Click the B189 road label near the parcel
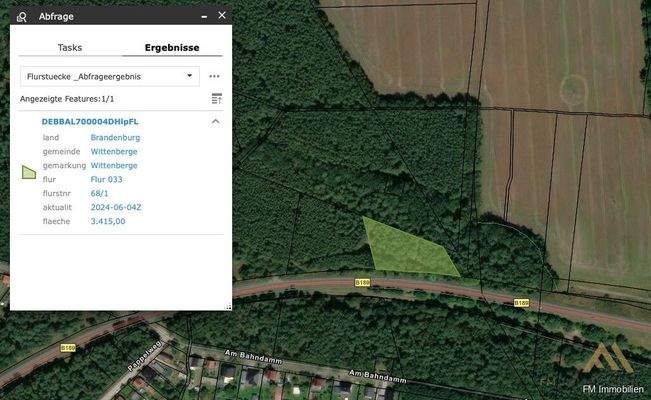Screen dimensions: 651x400 click(362, 283)
